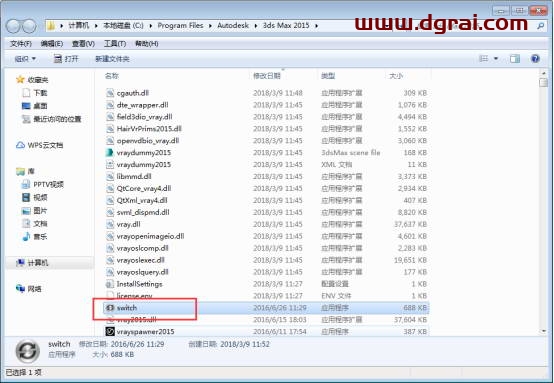Click the Back navigation arrow button
This screenshot has height=383, width=554.
click(x=13, y=26)
